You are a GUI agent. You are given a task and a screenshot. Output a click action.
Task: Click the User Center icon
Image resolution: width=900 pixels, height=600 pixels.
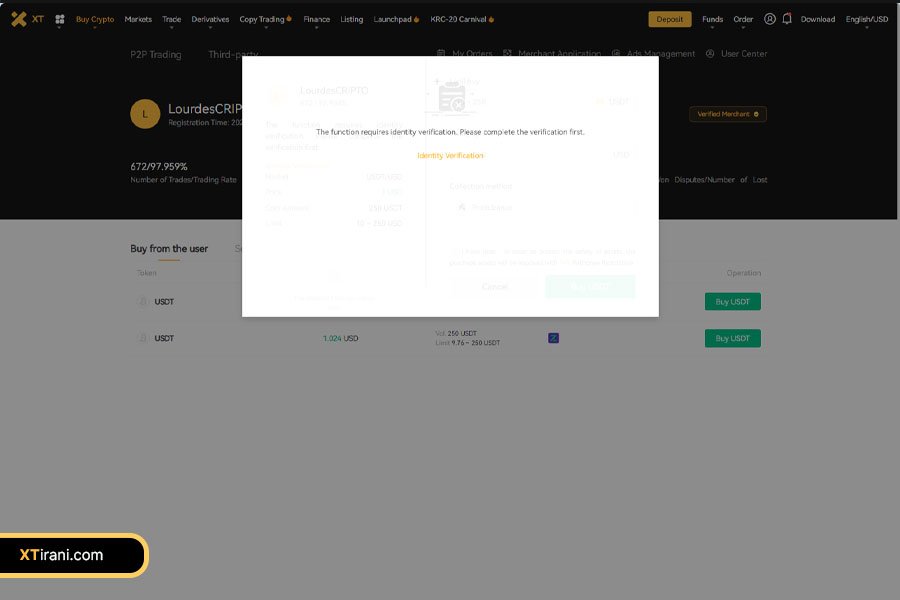(x=710, y=54)
